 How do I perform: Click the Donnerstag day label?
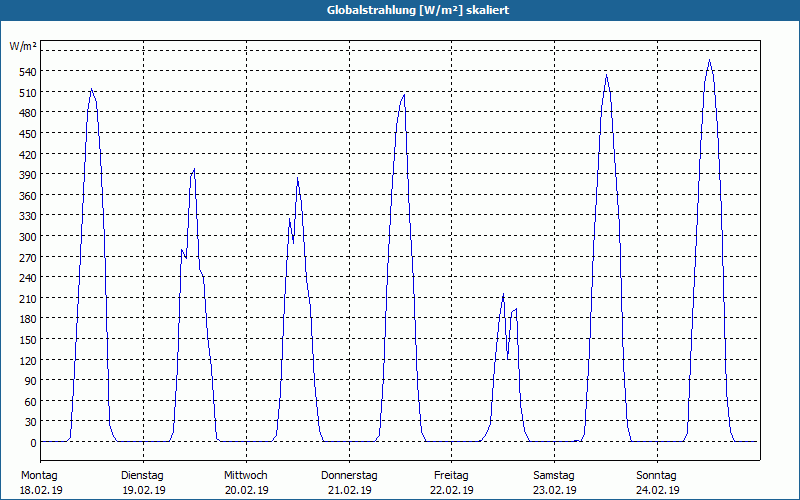point(349,476)
